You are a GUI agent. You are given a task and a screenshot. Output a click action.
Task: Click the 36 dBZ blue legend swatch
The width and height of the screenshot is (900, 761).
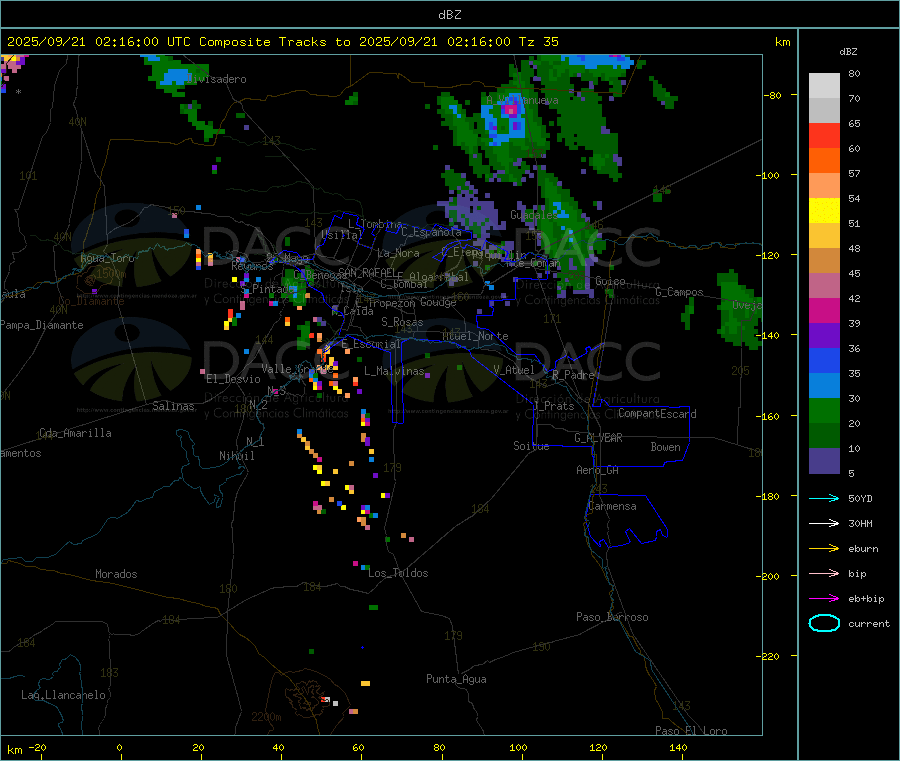tap(824, 360)
